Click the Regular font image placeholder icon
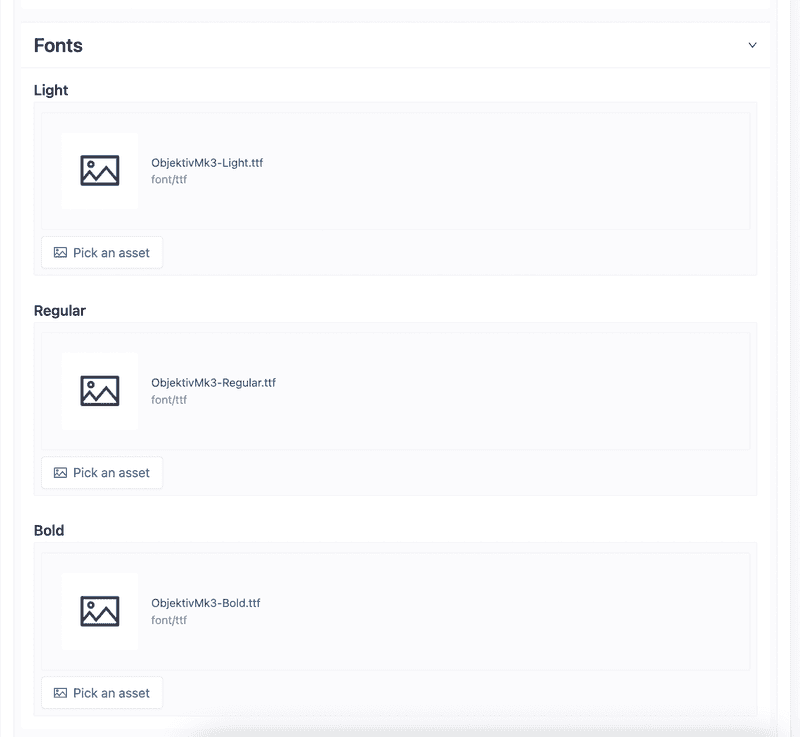800x737 pixels. [100, 391]
